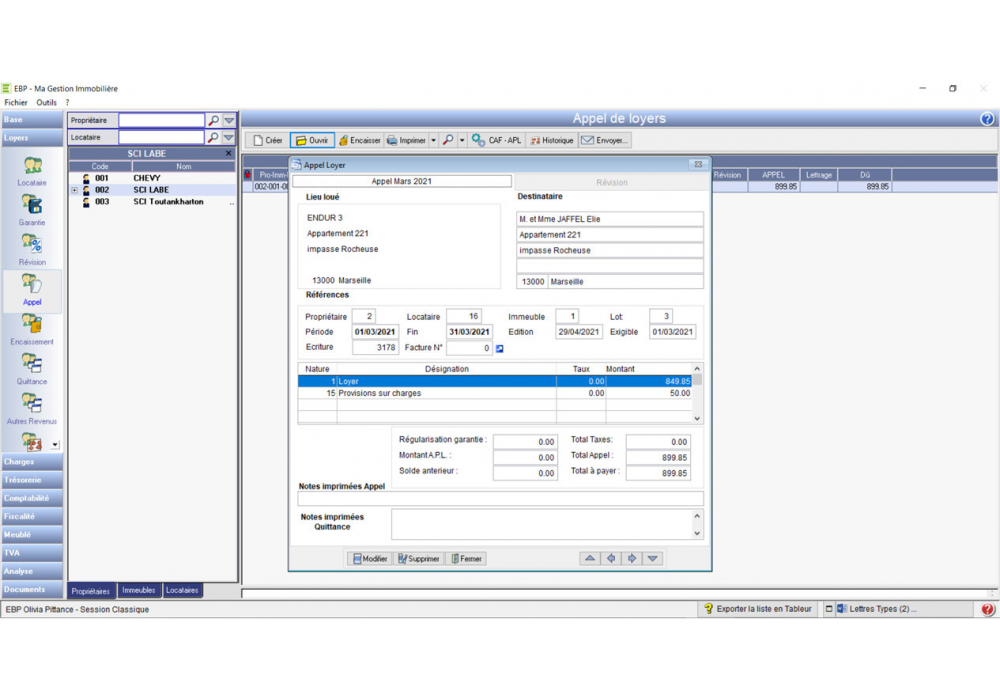
Task: Open the Fichier menu
Action: click(16, 102)
